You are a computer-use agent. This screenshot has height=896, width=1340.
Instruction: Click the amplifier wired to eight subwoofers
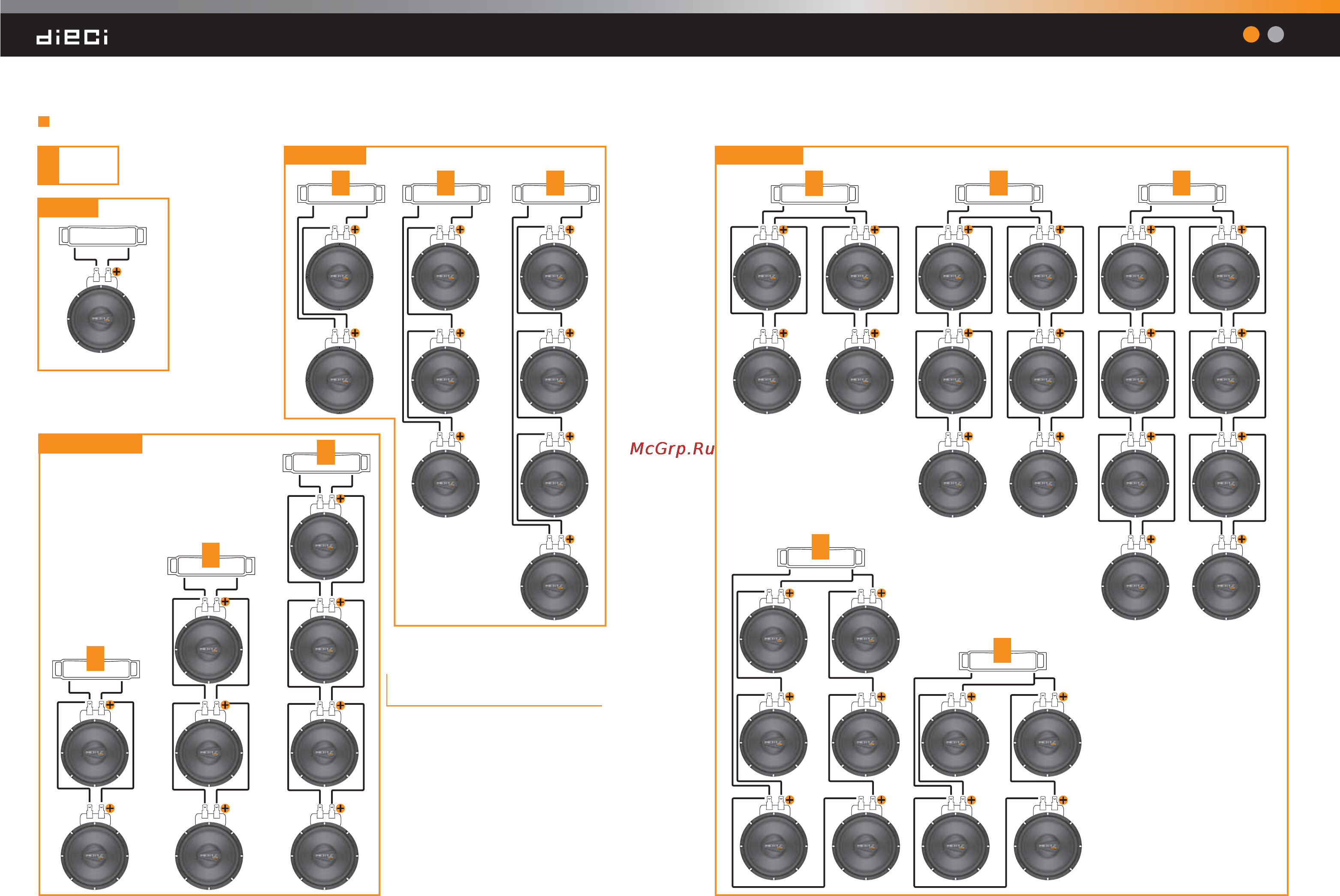[x=1182, y=193]
